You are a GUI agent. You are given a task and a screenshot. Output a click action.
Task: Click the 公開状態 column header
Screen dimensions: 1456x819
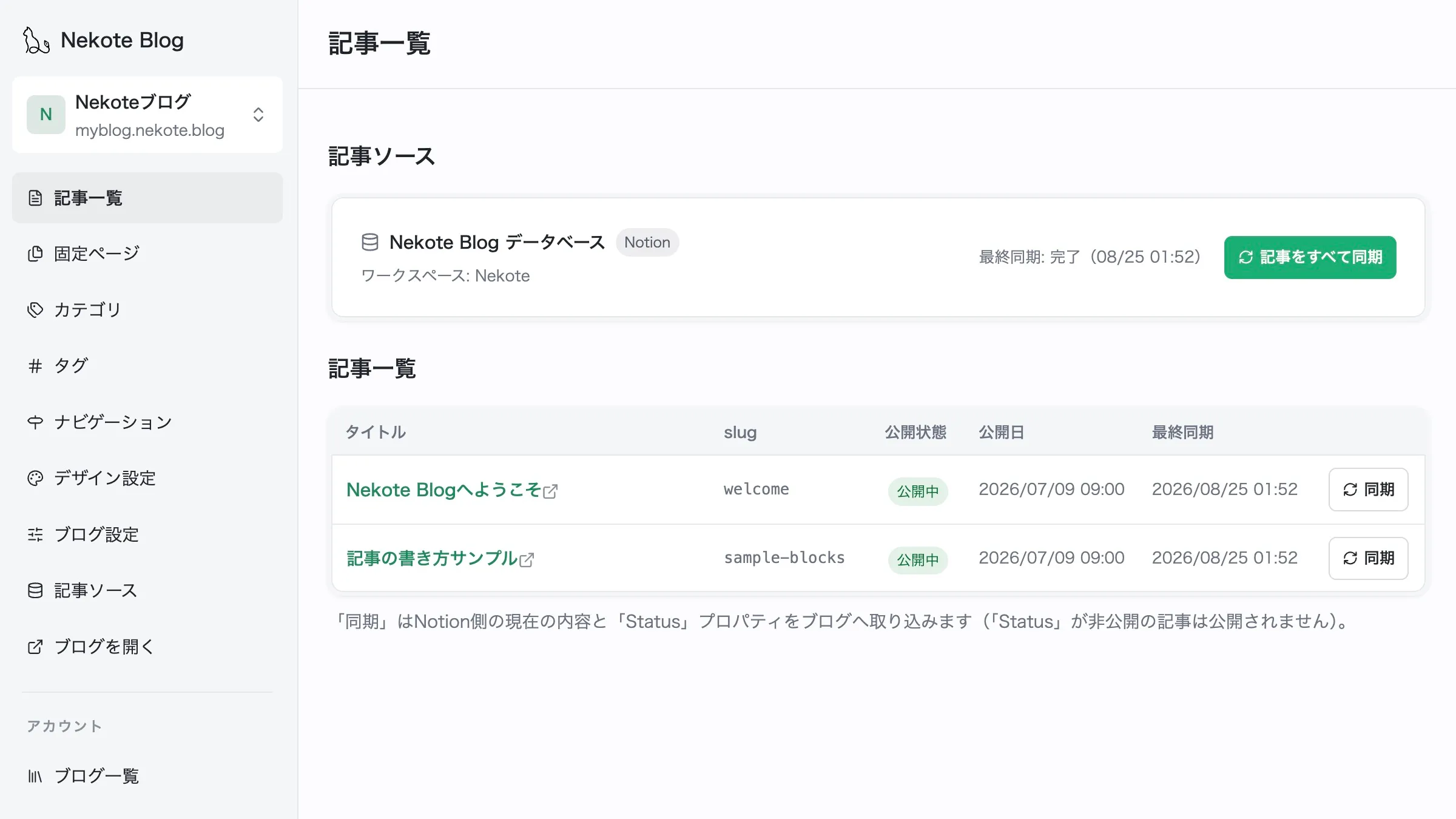click(x=915, y=432)
